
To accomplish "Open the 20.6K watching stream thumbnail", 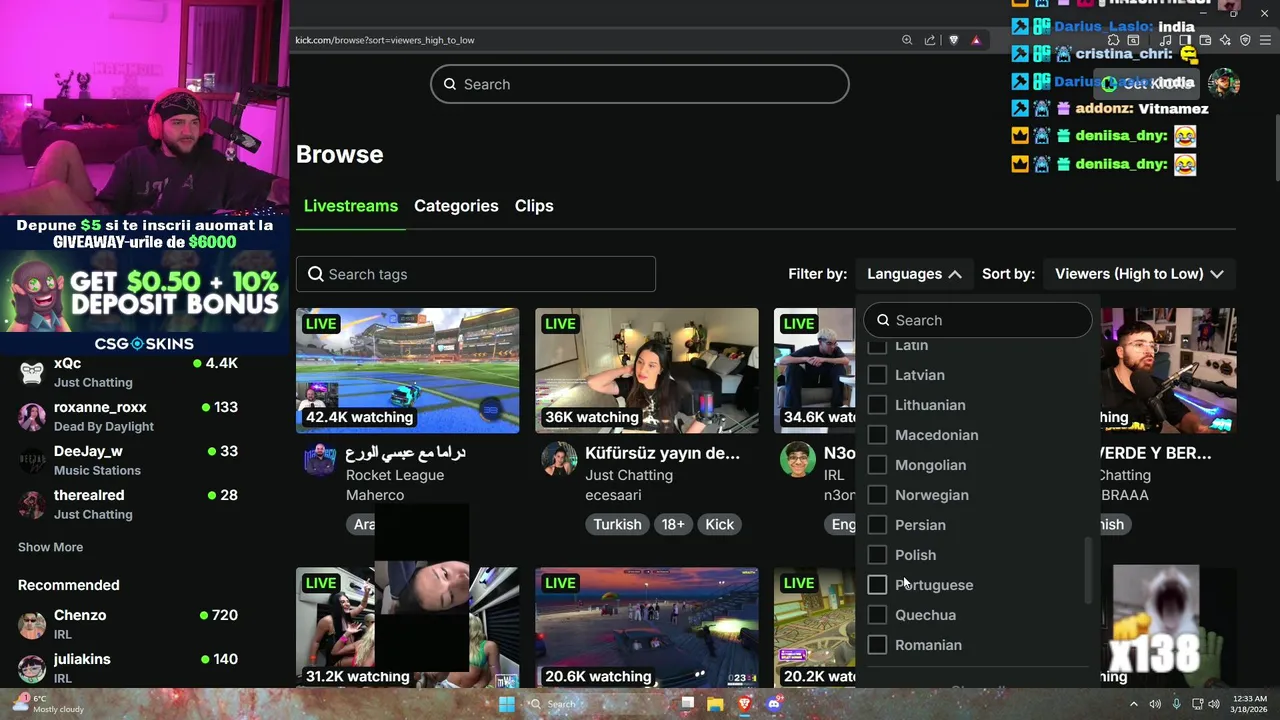I will click(x=646, y=628).
